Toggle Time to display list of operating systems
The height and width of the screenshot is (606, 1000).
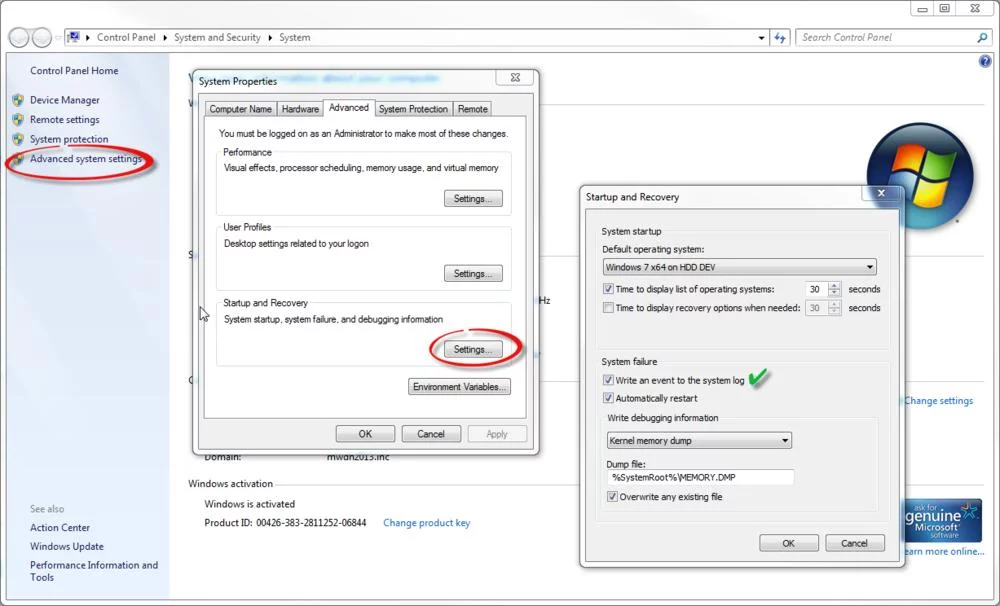pos(608,289)
